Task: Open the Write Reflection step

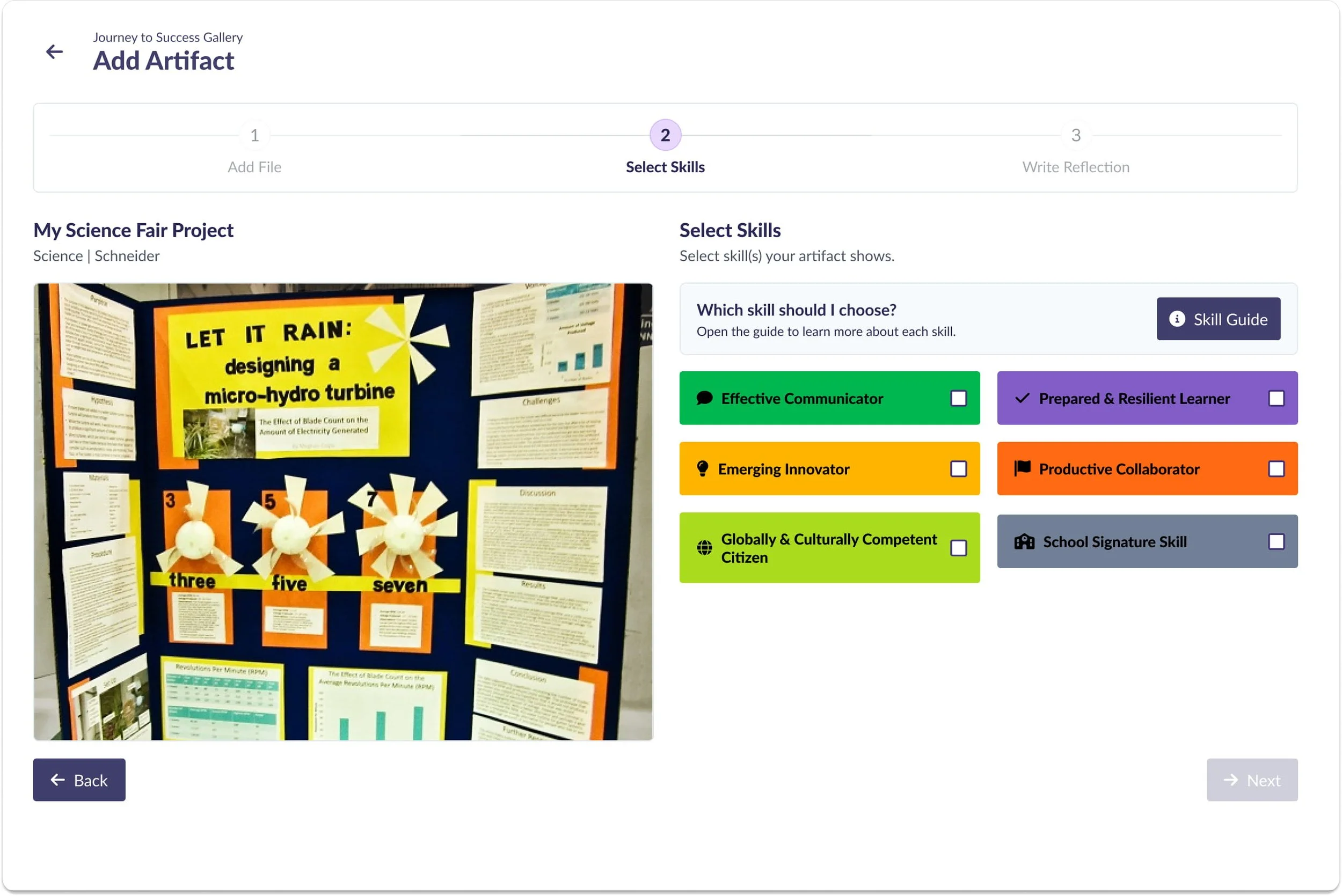Action: pyautogui.click(x=1076, y=135)
